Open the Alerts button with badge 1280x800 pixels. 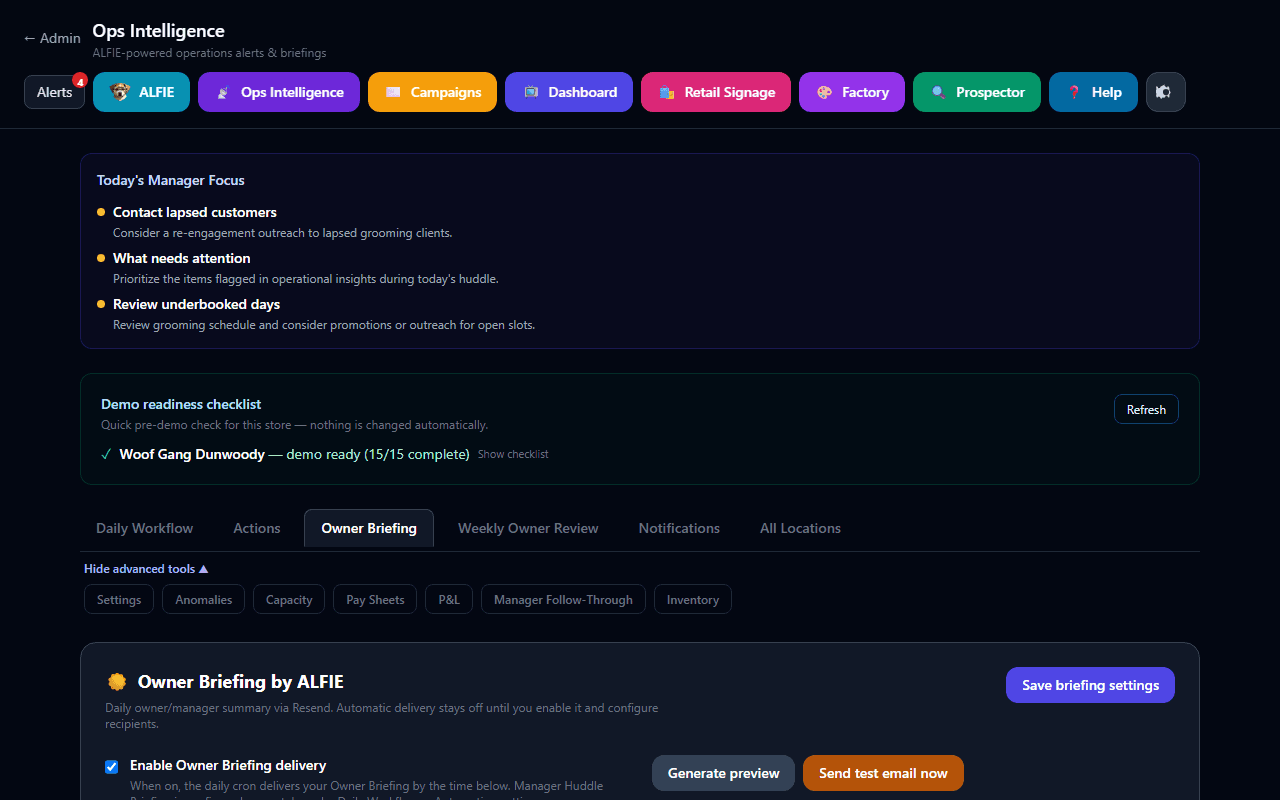coord(55,92)
